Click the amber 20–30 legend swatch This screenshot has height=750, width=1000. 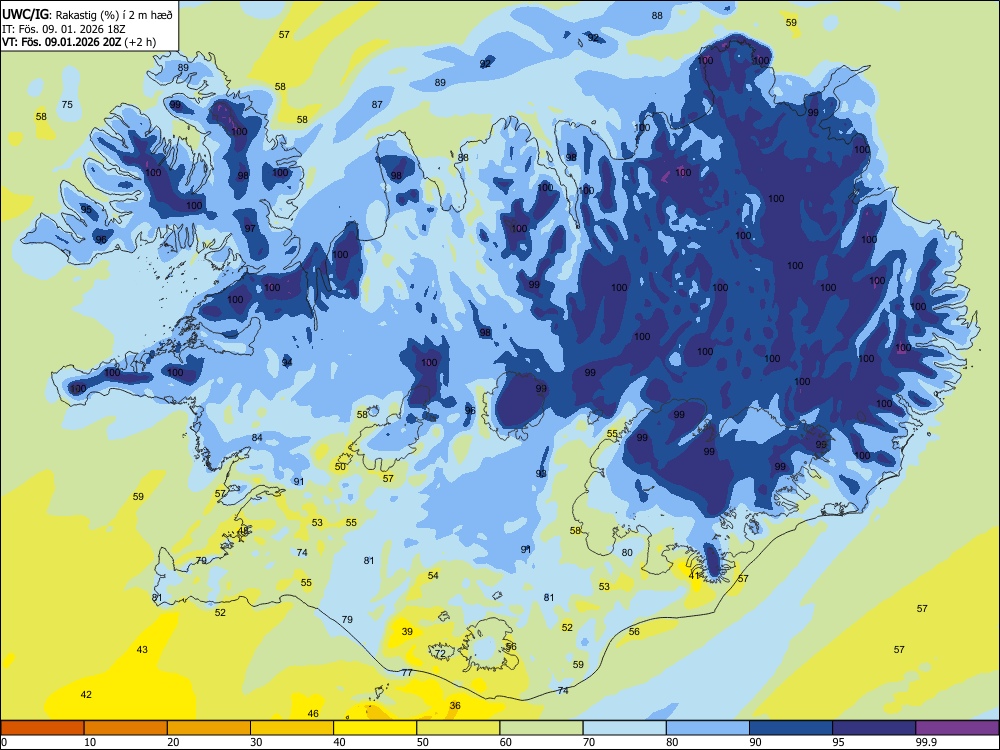(x=209, y=728)
